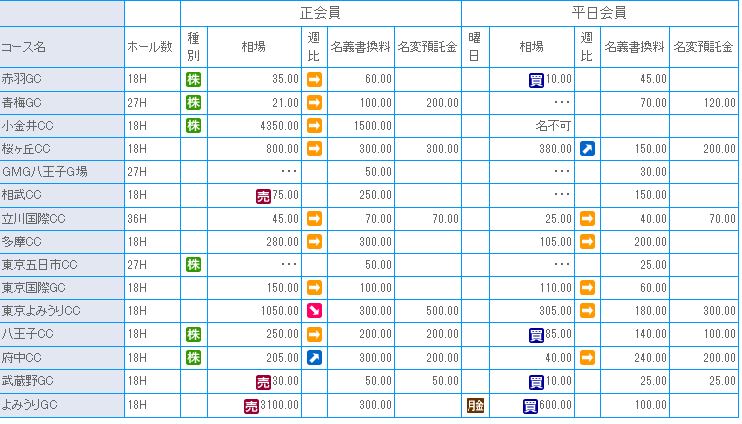Click the 正会員 flat trend arrow for 桜ヶ丘CC
The height and width of the screenshot is (424, 742).
[314, 149]
